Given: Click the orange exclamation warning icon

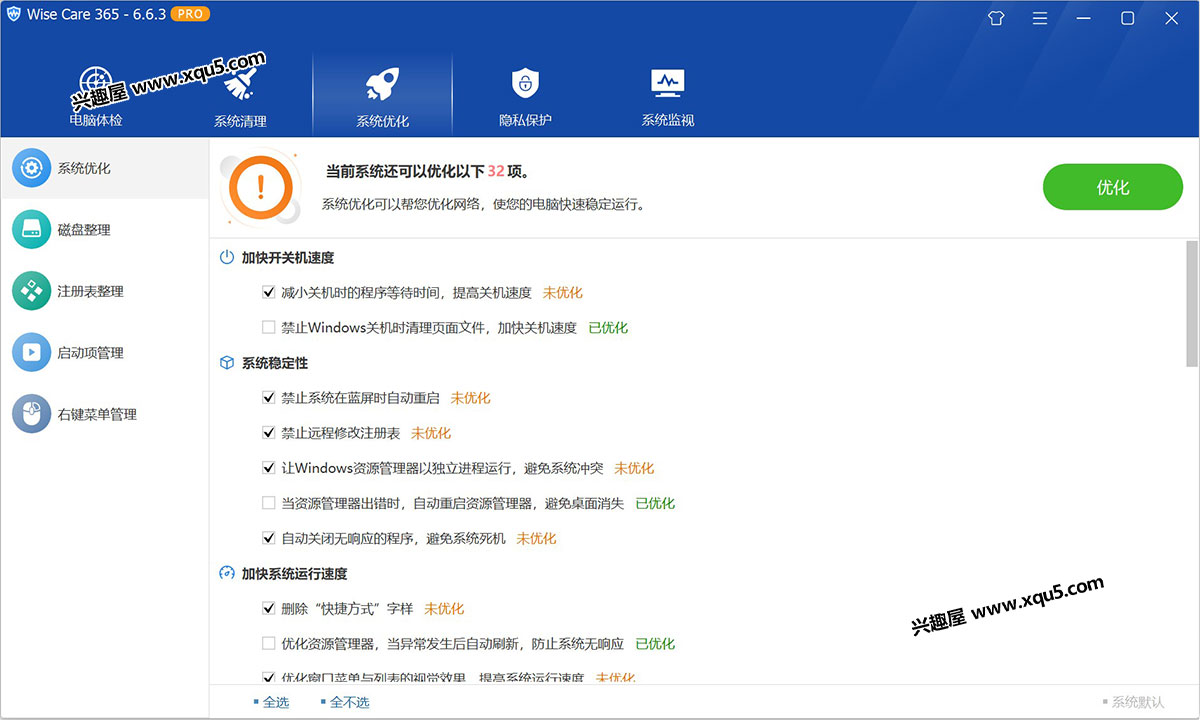Looking at the screenshot, I should pos(260,186).
